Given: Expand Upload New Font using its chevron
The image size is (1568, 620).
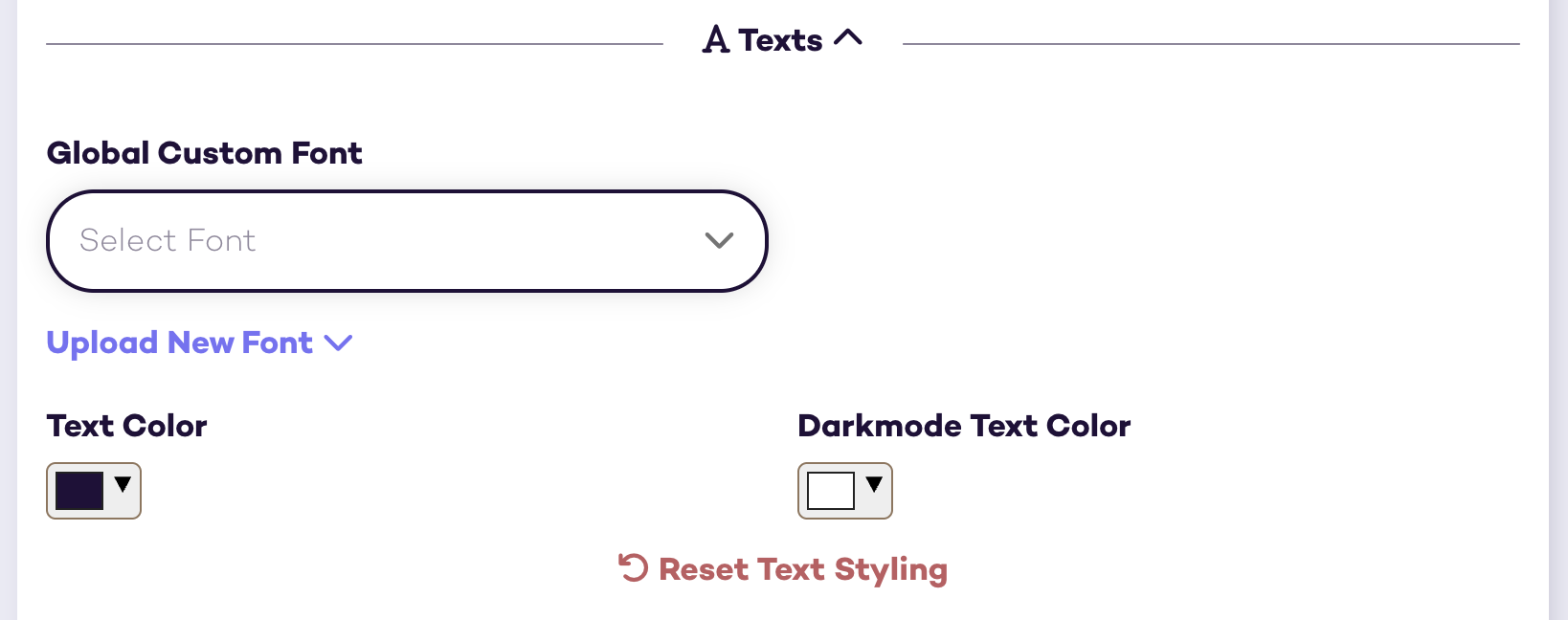Looking at the screenshot, I should 339,343.
